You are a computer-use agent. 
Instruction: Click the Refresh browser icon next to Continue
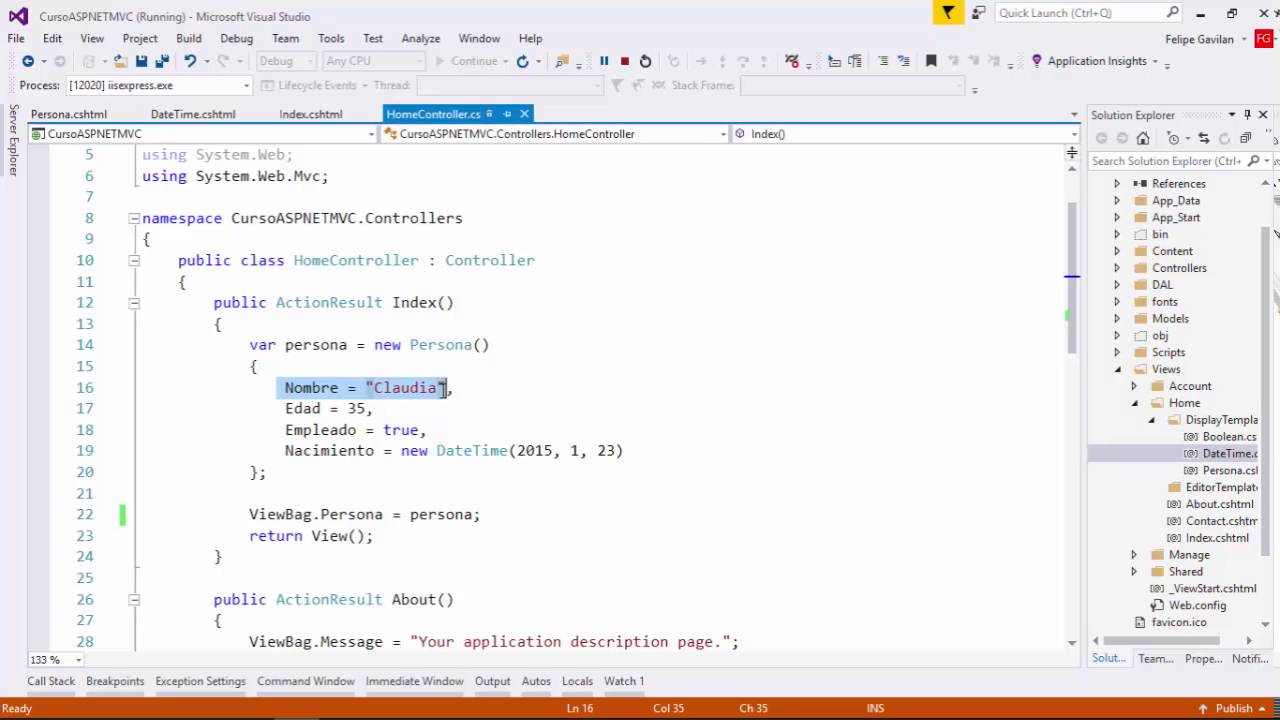[522, 61]
